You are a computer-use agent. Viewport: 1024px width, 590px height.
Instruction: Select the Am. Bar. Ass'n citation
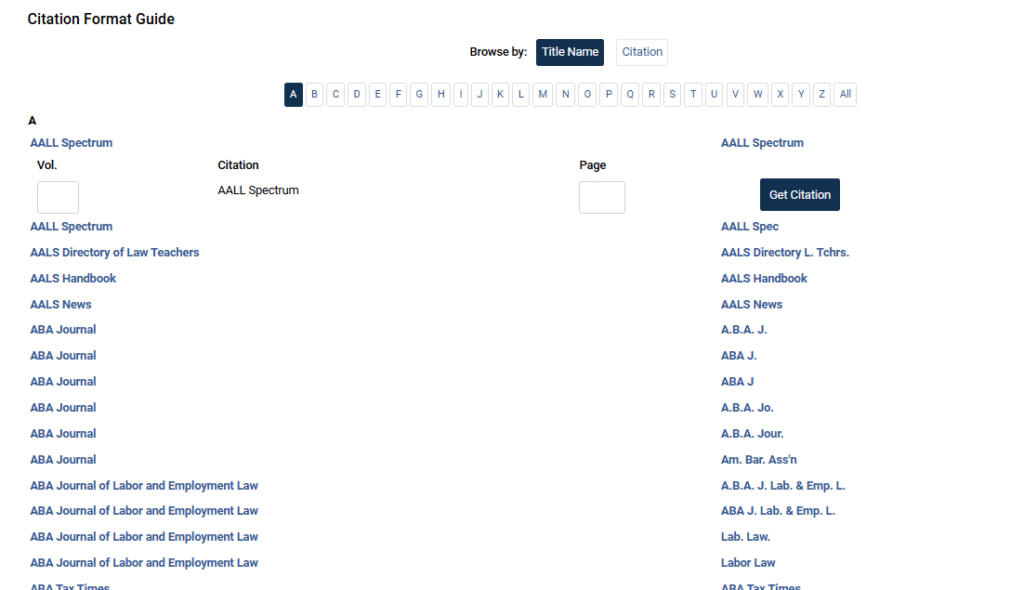(758, 460)
